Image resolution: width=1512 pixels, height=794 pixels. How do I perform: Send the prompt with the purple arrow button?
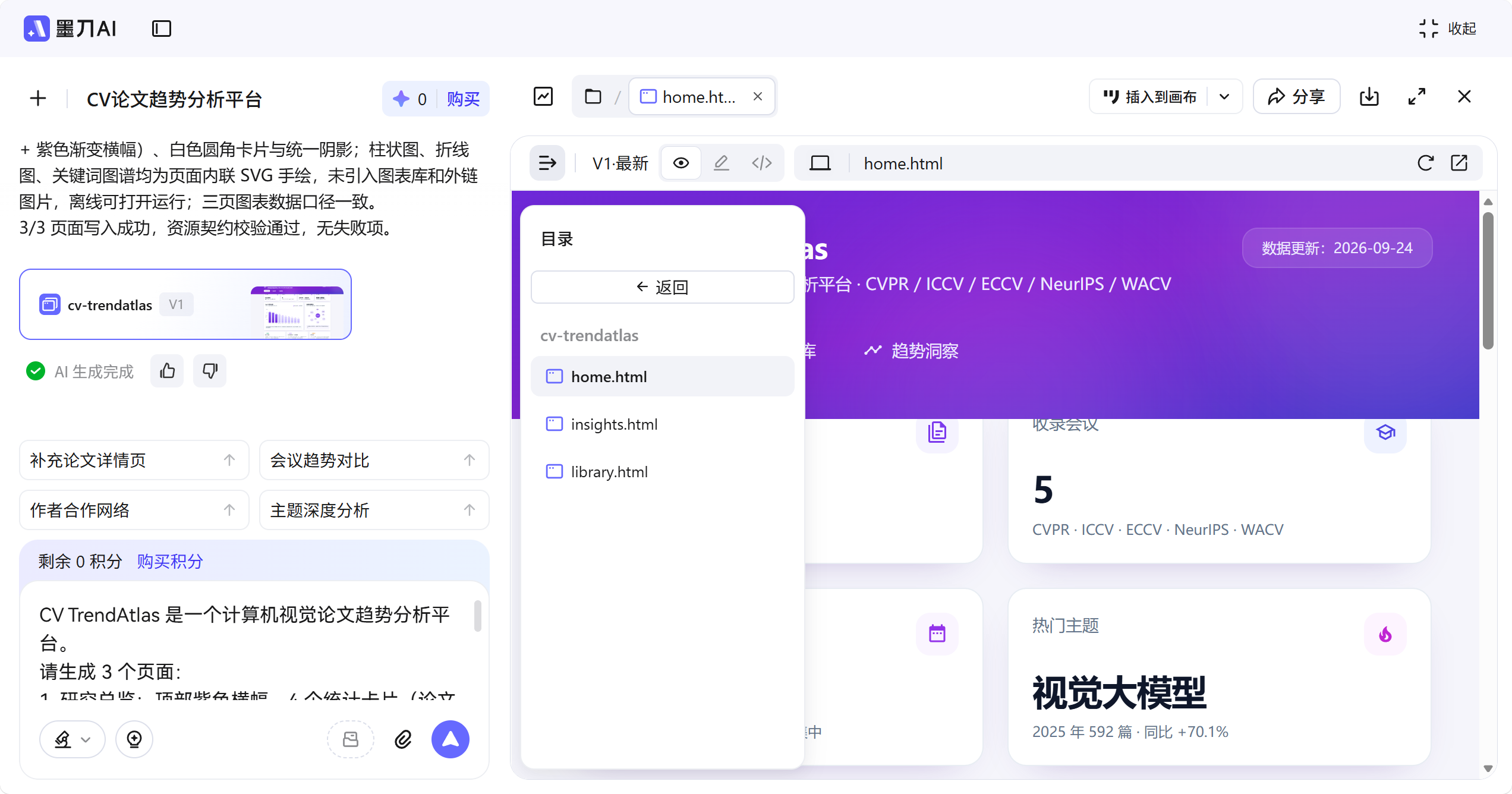click(451, 739)
